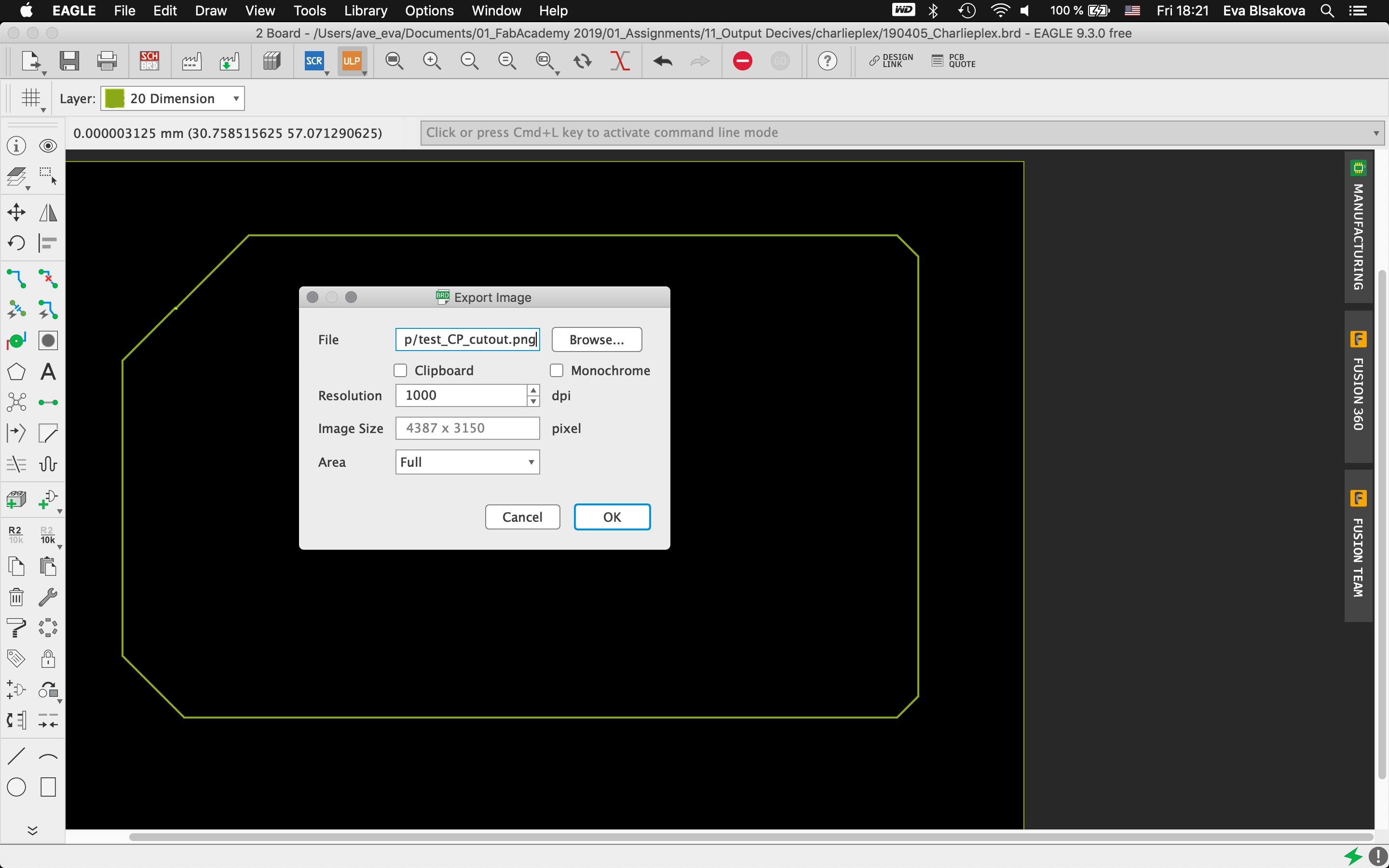Image resolution: width=1389 pixels, height=868 pixels.
Task: Expand the command line history dropdown arrow
Action: [1376, 133]
